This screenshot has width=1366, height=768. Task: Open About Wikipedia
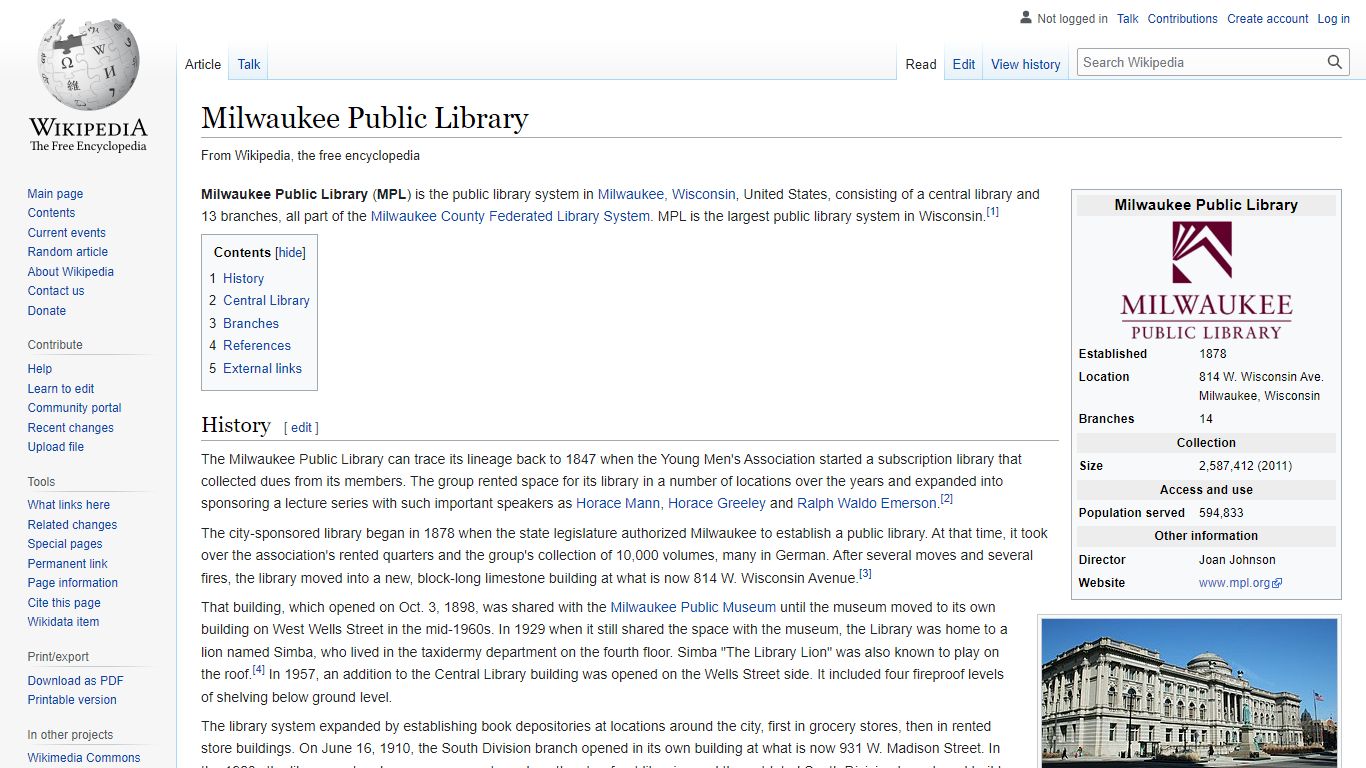[x=70, y=272]
